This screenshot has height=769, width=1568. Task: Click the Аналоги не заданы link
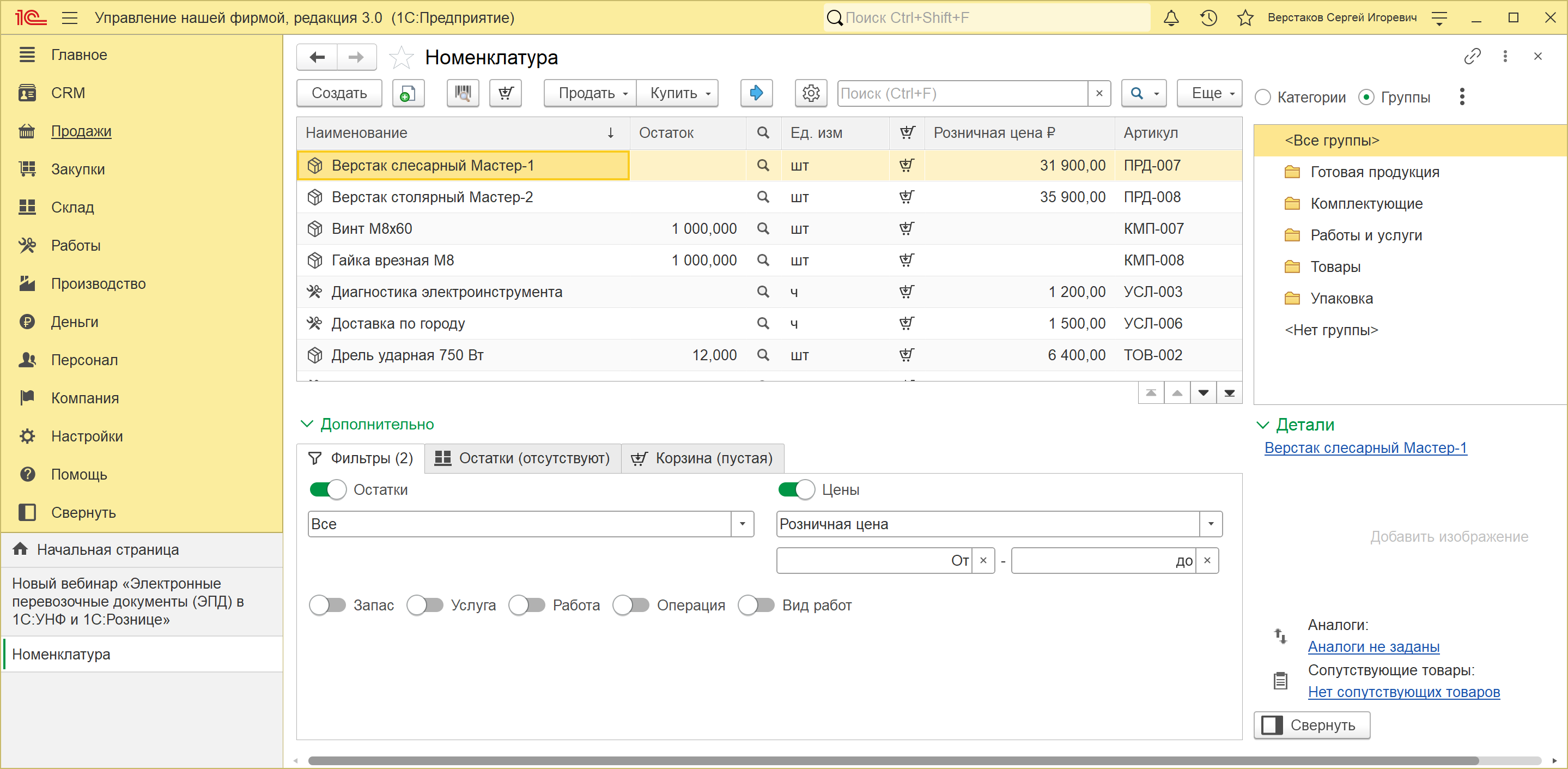1373,646
